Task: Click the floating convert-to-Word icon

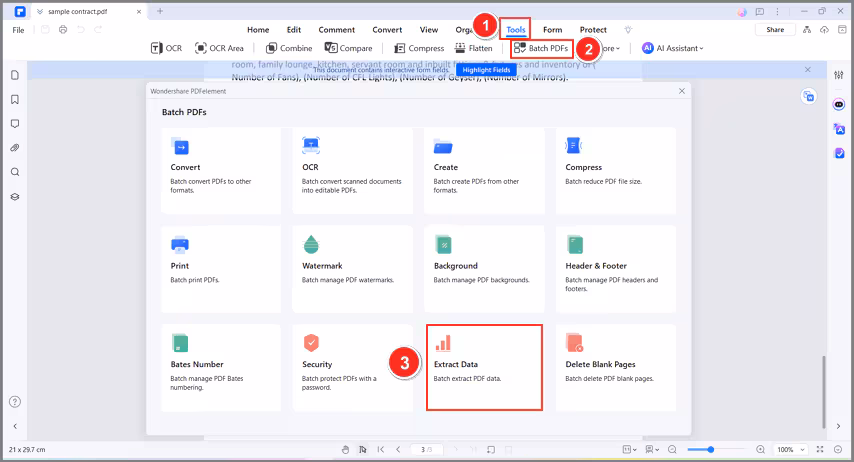Action: [809, 96]
